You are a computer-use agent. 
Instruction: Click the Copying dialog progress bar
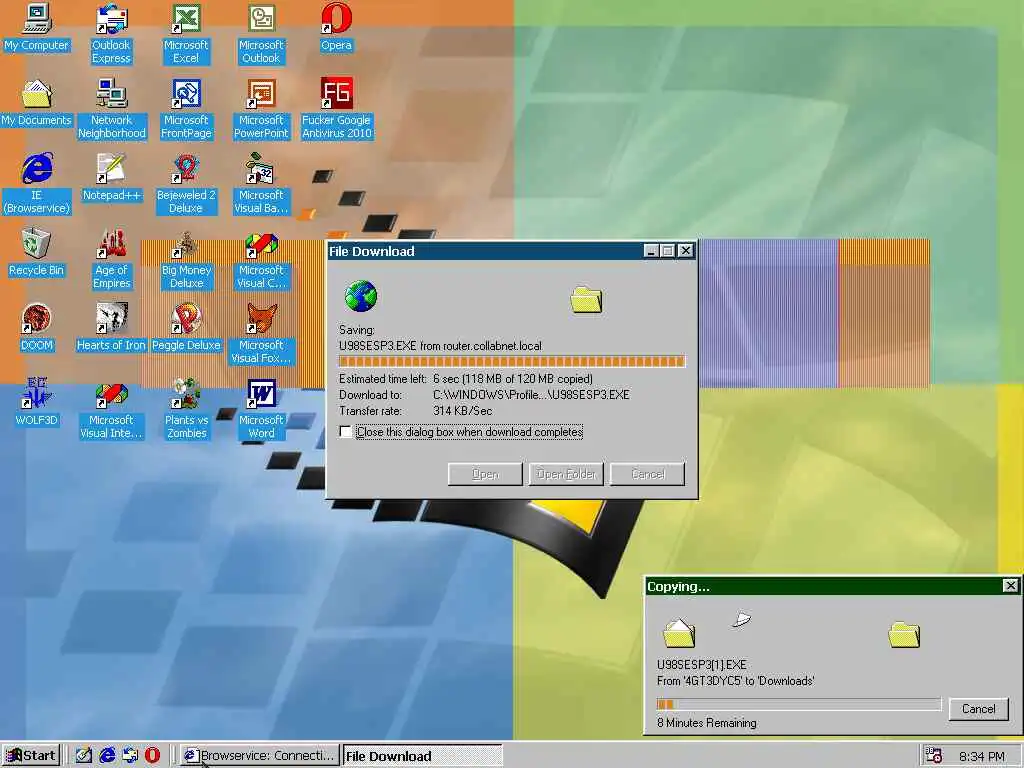[x=799, y=704]
